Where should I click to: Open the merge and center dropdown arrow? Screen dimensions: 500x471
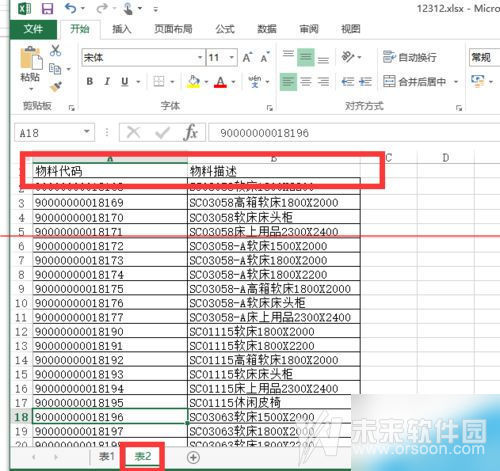[456, 81]
